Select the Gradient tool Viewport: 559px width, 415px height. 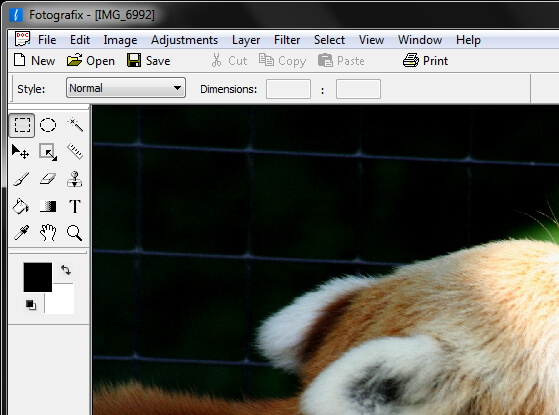48,206
